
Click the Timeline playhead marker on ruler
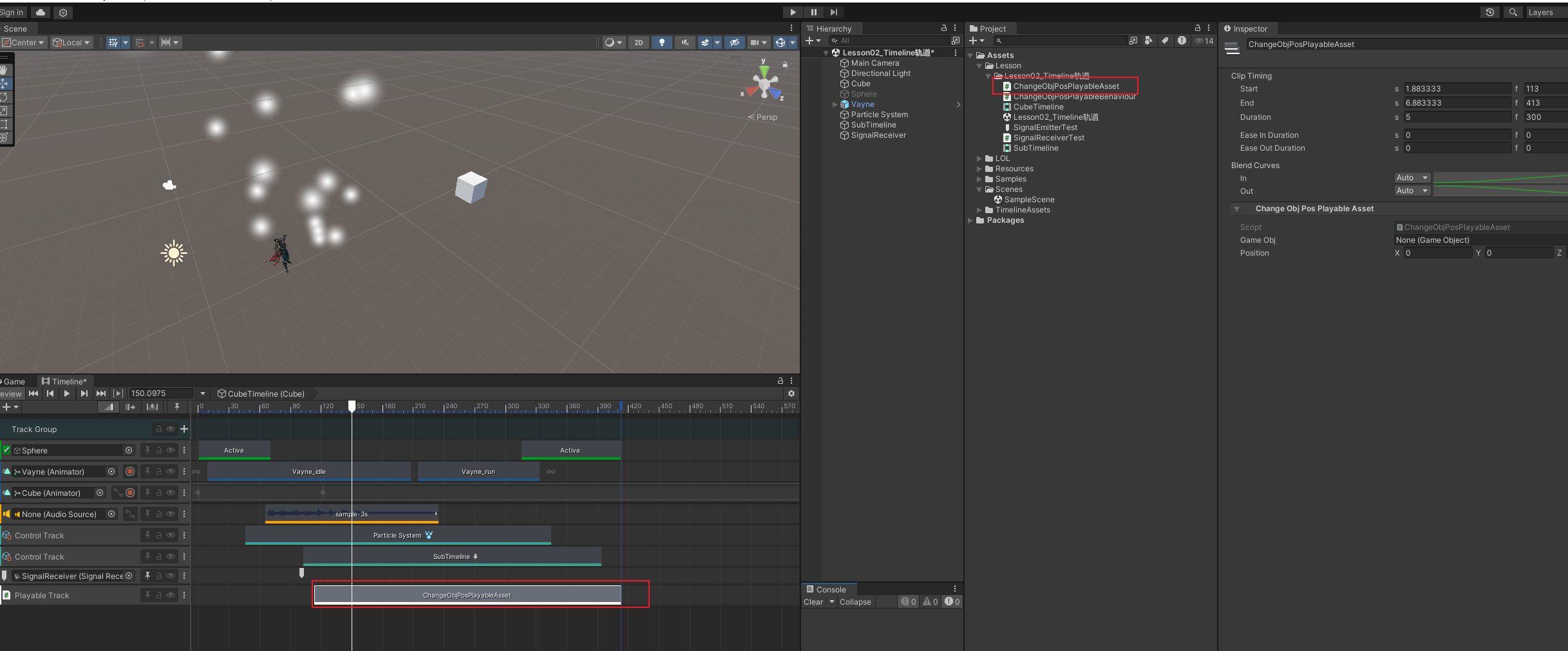coord(352,406)
